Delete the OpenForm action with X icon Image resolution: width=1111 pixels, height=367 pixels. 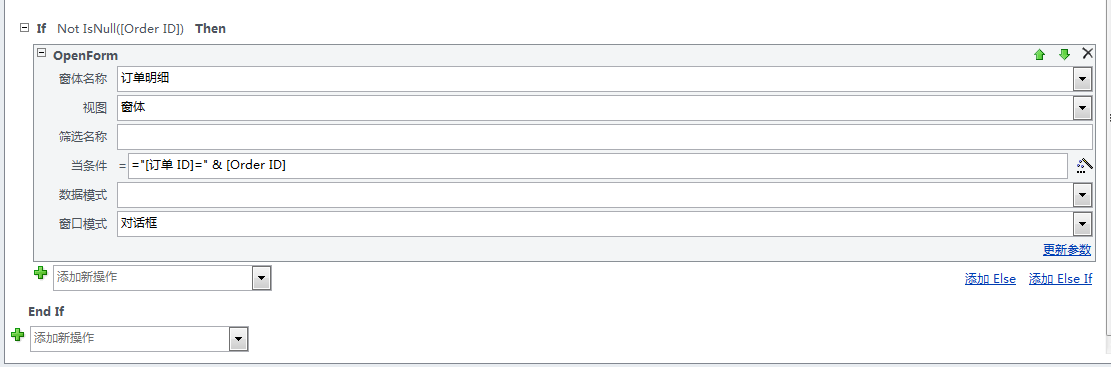(x=1088, y=54)
